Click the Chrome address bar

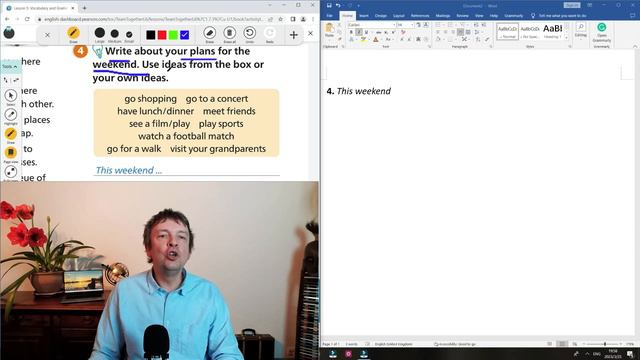(x=153, y=19)
